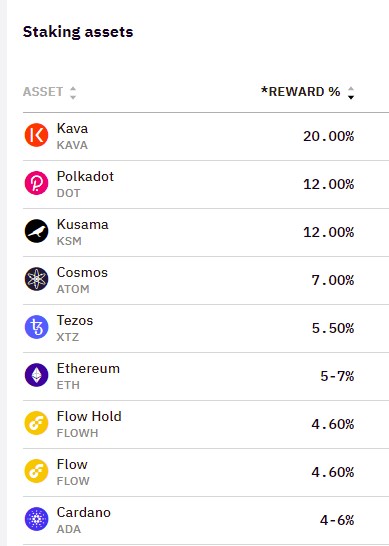Click the Kava coin logo icon
This screenshot has width=389, height=546.
[x=36, y=135]
